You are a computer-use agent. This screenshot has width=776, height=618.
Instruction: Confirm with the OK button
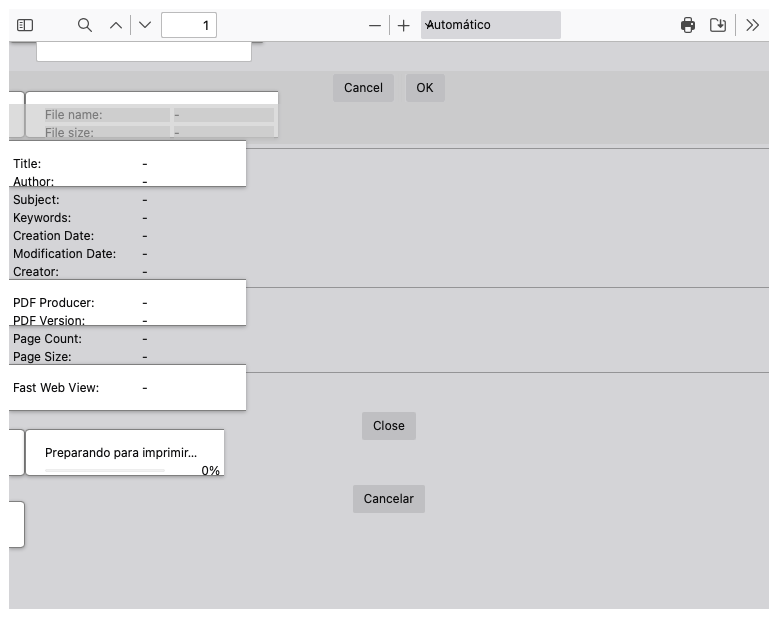pos(425,88)
